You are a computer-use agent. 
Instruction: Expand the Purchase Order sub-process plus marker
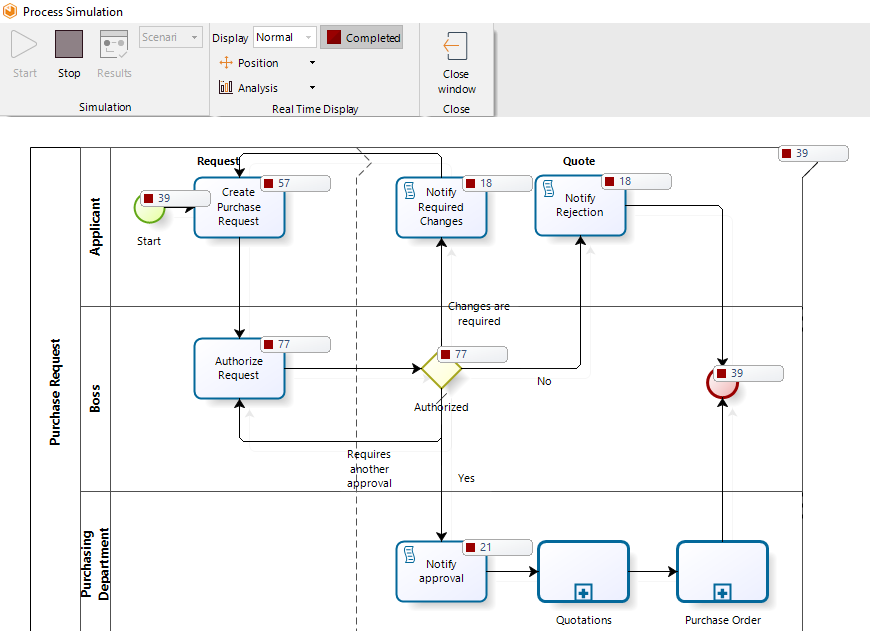[722, 592]
